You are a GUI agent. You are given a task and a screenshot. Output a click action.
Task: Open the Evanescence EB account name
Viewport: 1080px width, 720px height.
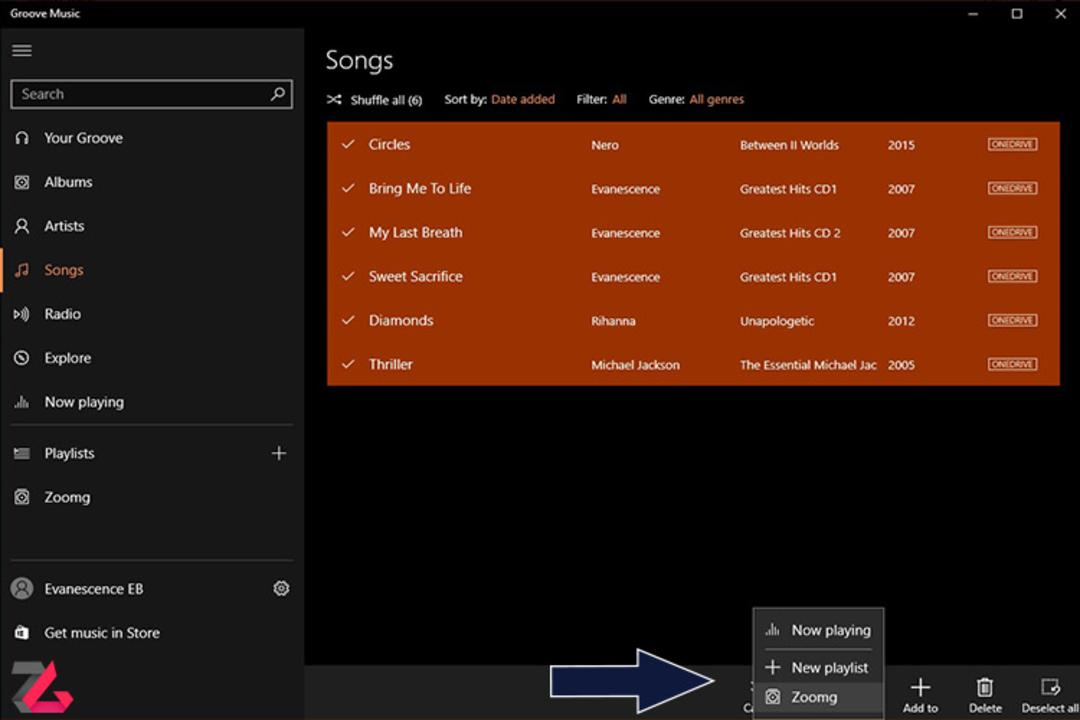coord(94,589)
